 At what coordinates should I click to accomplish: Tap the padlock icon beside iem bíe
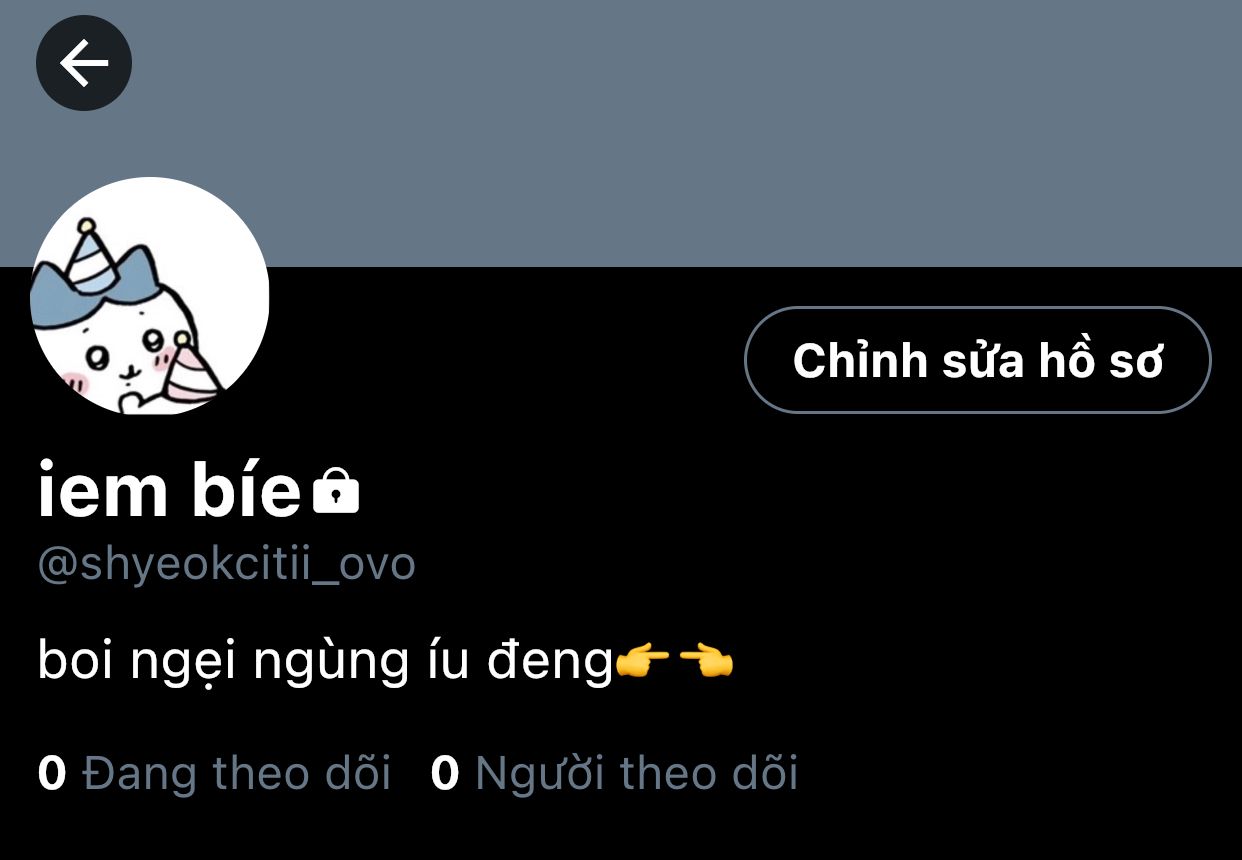tap(336, 490)
